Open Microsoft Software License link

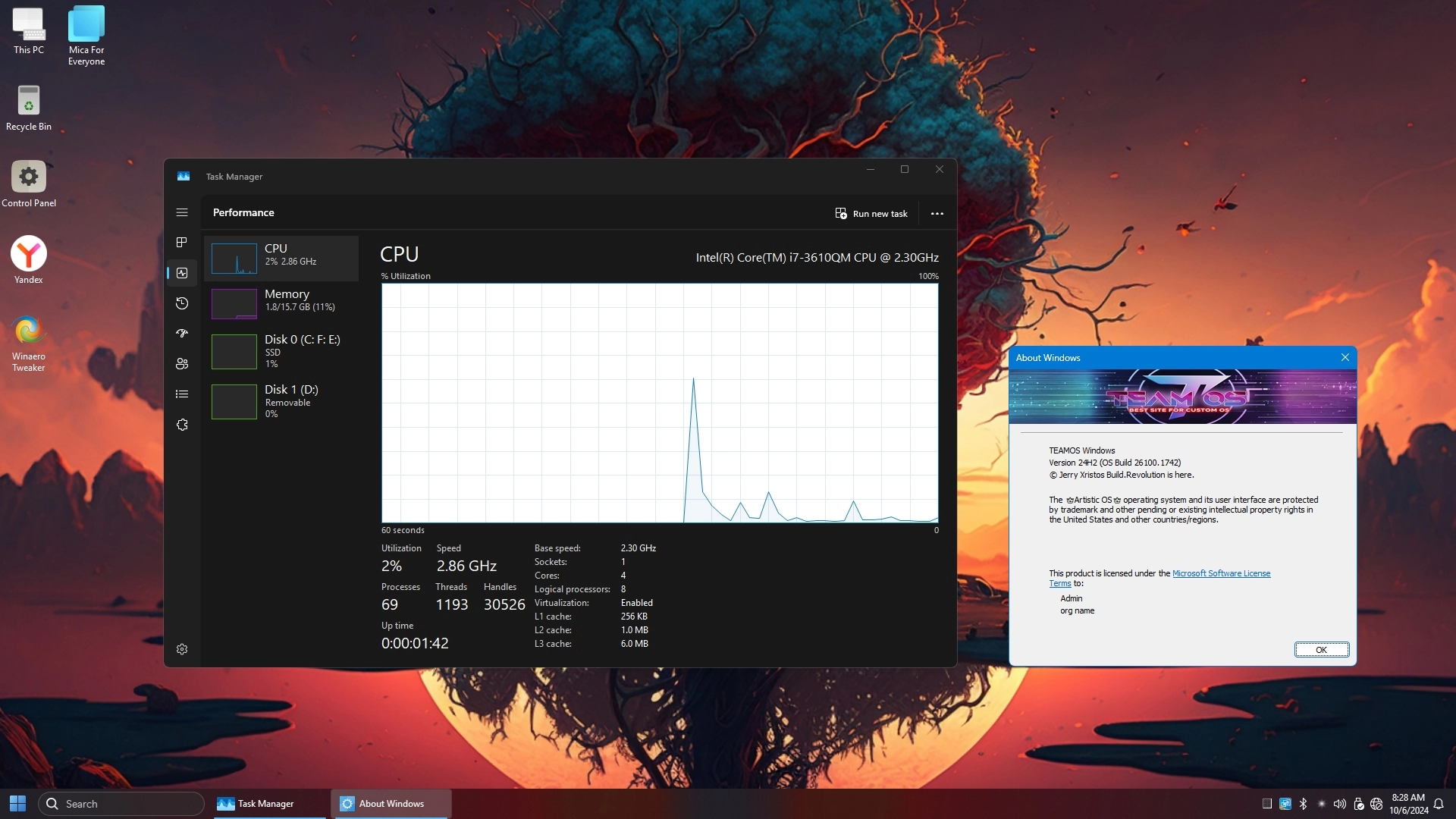pos(1221,573)
